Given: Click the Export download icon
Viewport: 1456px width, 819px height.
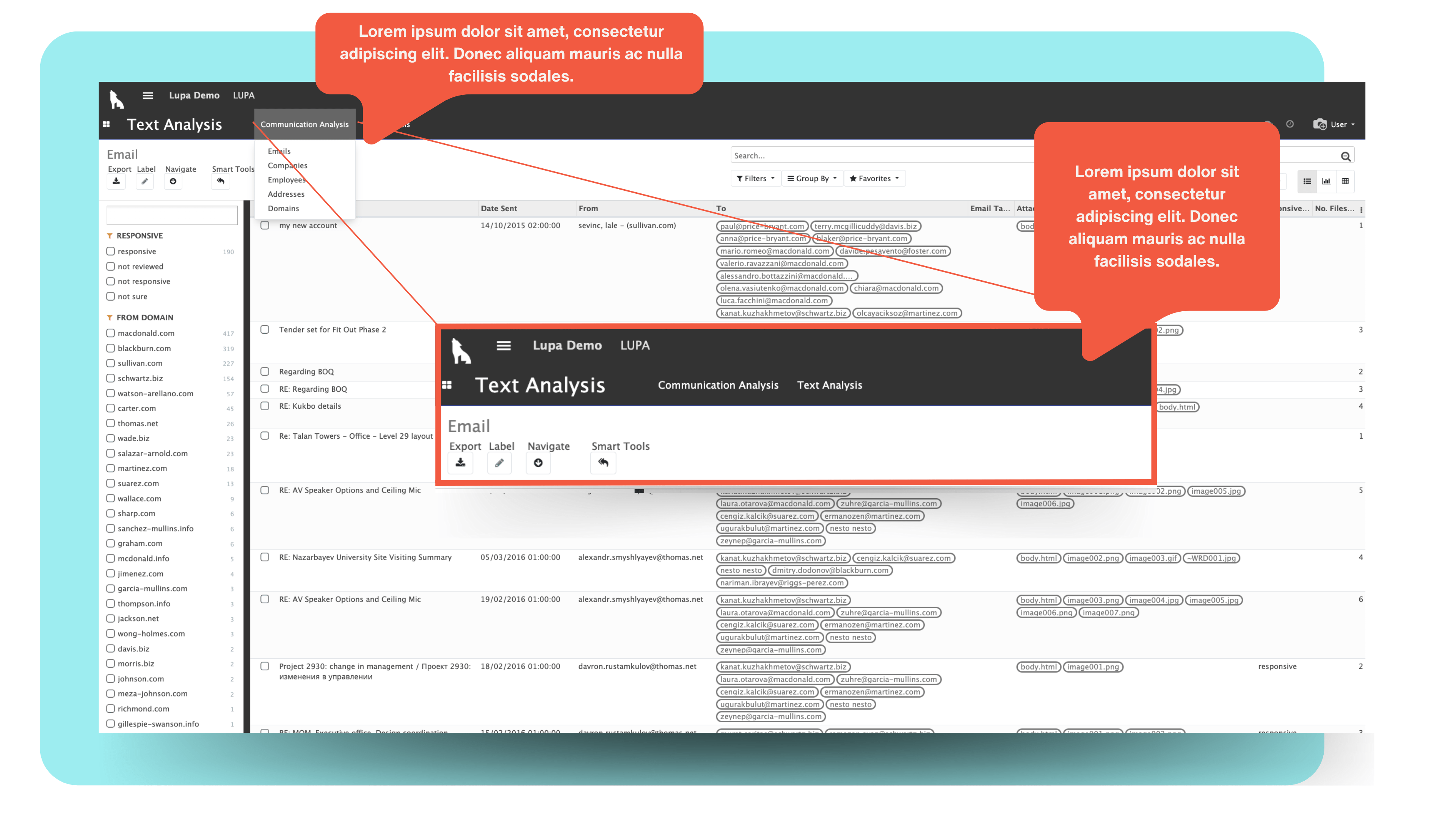Looking at the screenshot, I should (x=116, y=182).
